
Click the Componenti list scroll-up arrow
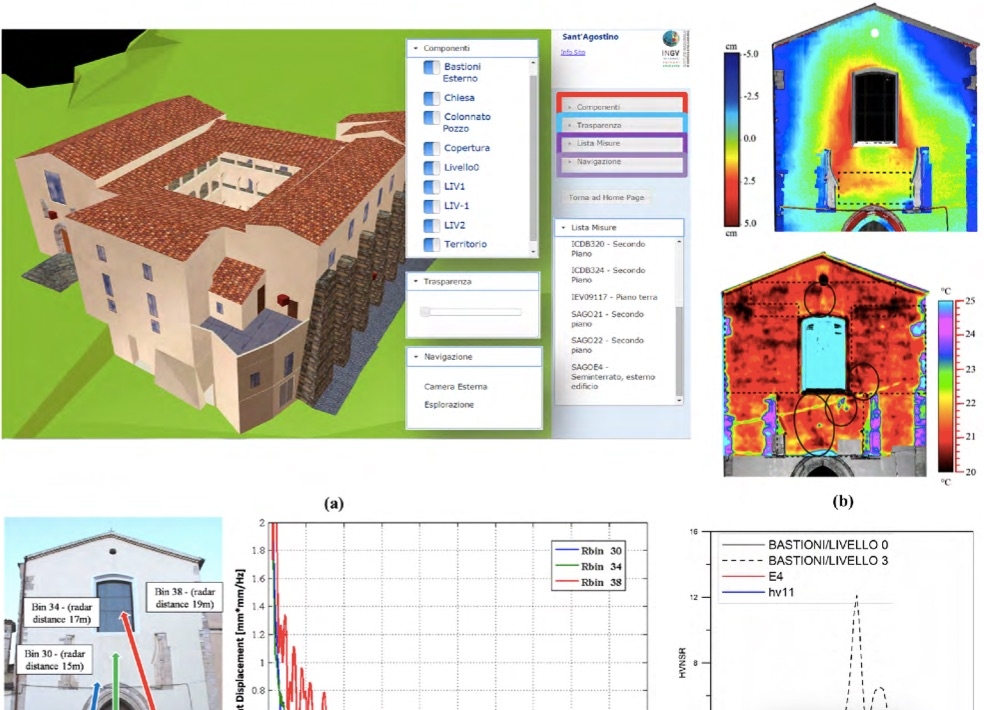pyautogui.click(x=533, y=63)
